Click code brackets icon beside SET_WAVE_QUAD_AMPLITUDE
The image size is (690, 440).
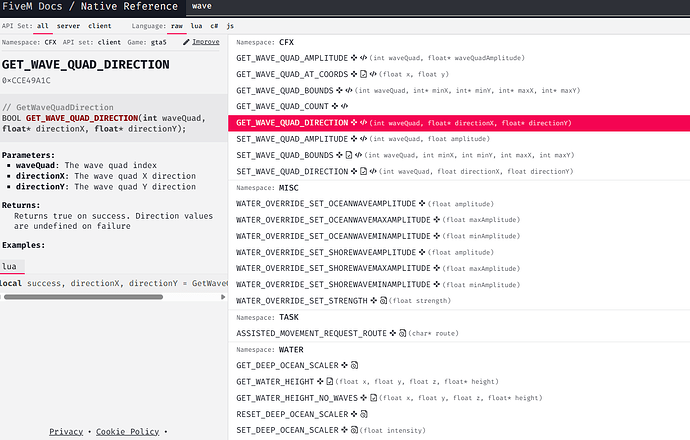pyautogui.click(x=363, y=139)
